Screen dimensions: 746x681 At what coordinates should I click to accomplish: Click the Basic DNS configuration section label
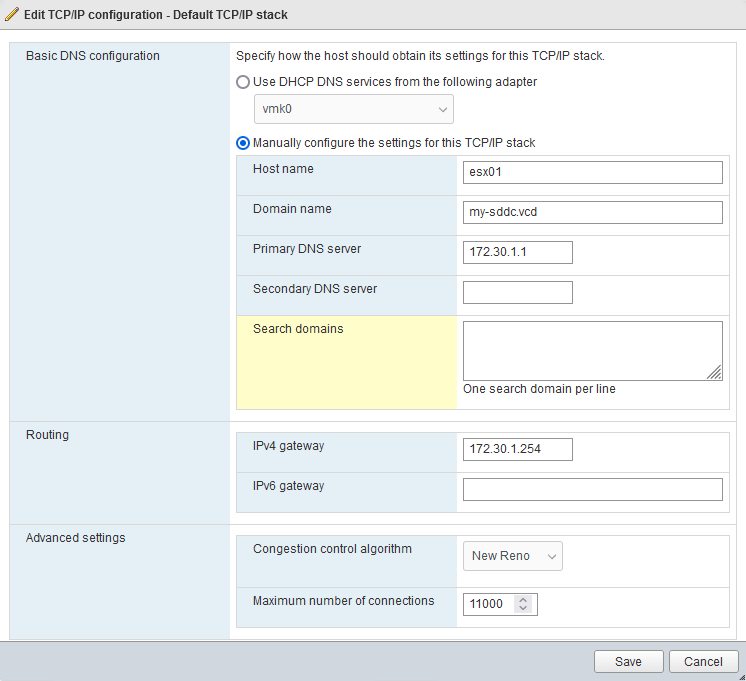coord(93,56)
